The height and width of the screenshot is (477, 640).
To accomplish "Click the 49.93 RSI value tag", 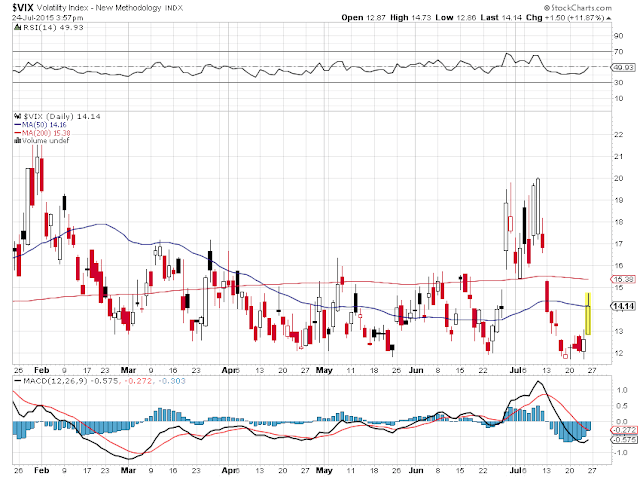I will (623, 67).
